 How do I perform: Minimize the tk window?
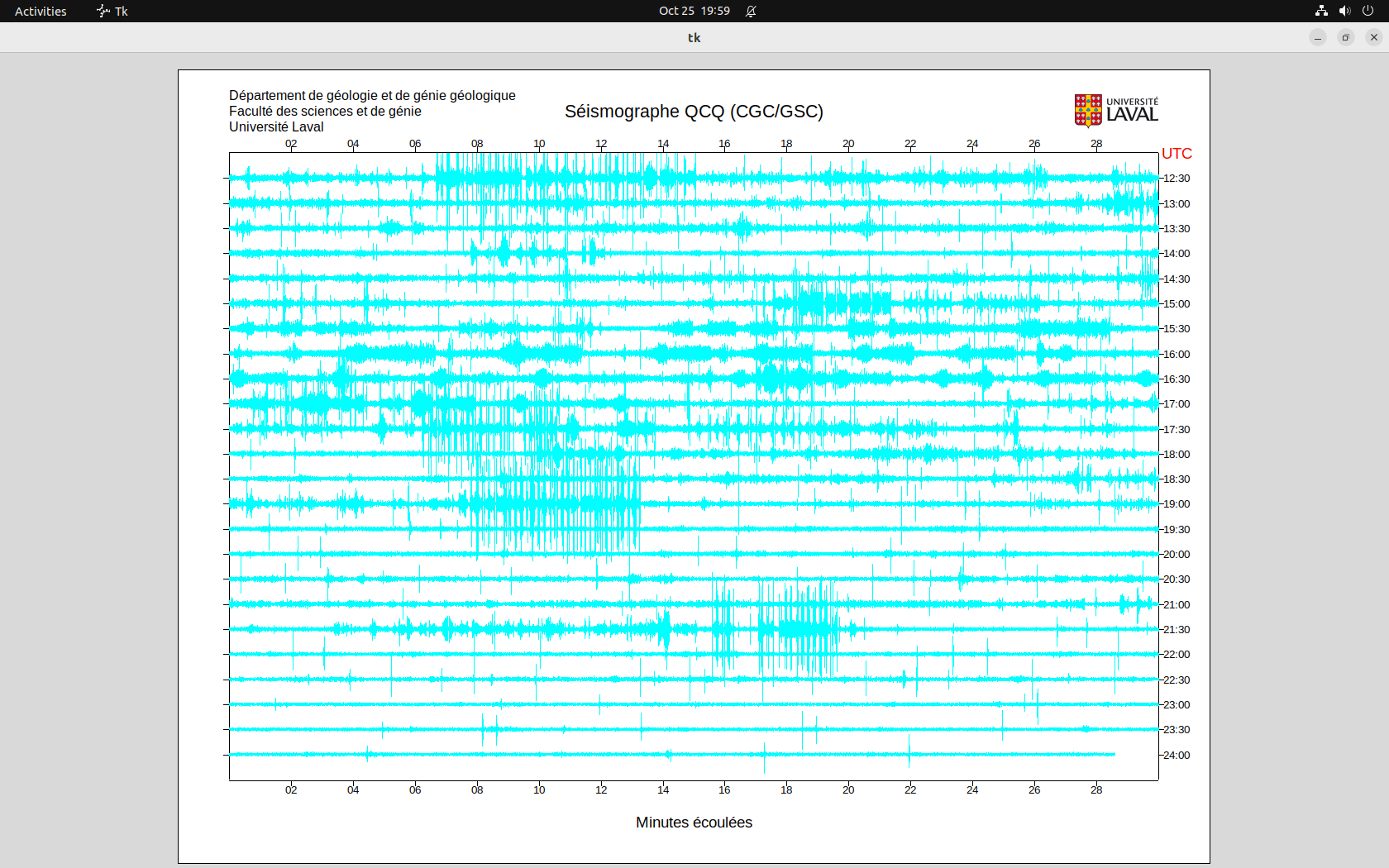[x=1318, y=37]
